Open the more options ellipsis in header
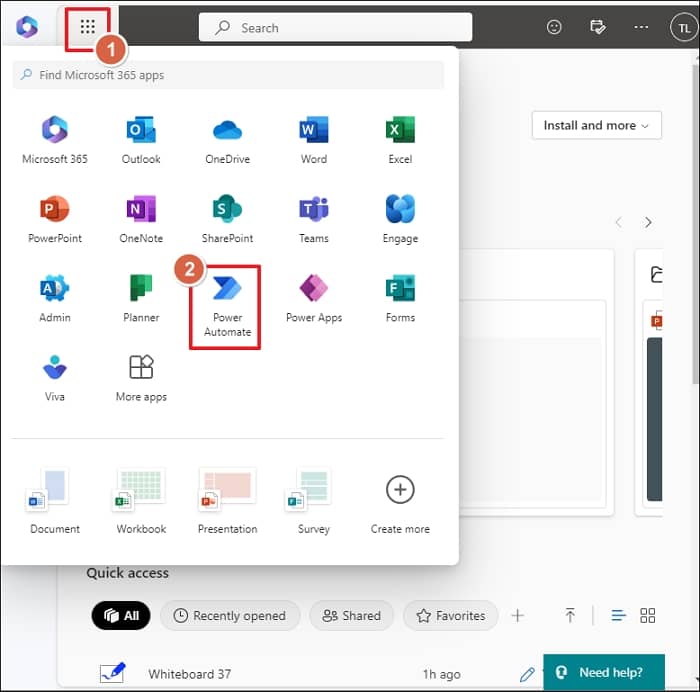 641,27
